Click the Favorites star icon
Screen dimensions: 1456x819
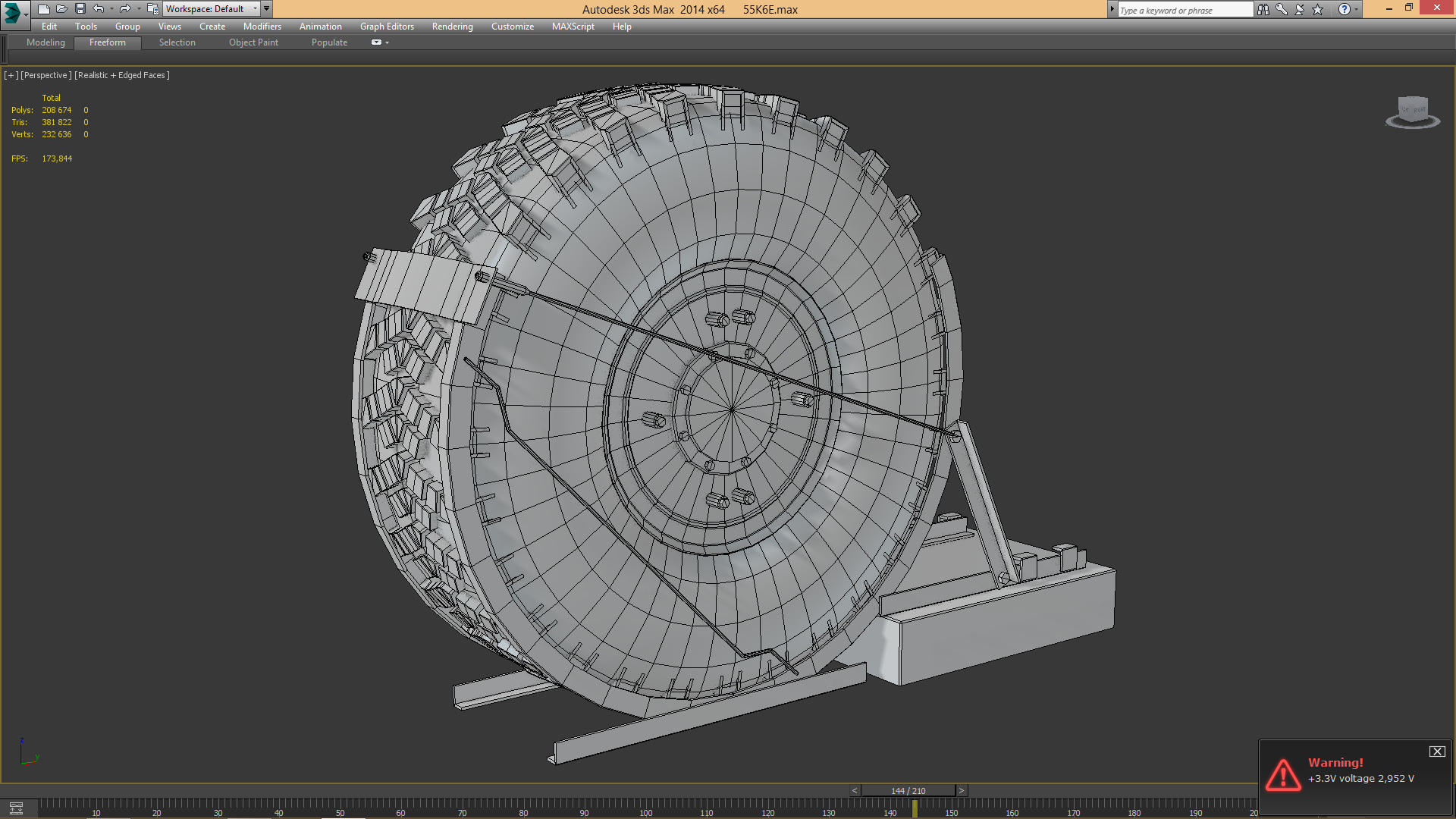1318,10
